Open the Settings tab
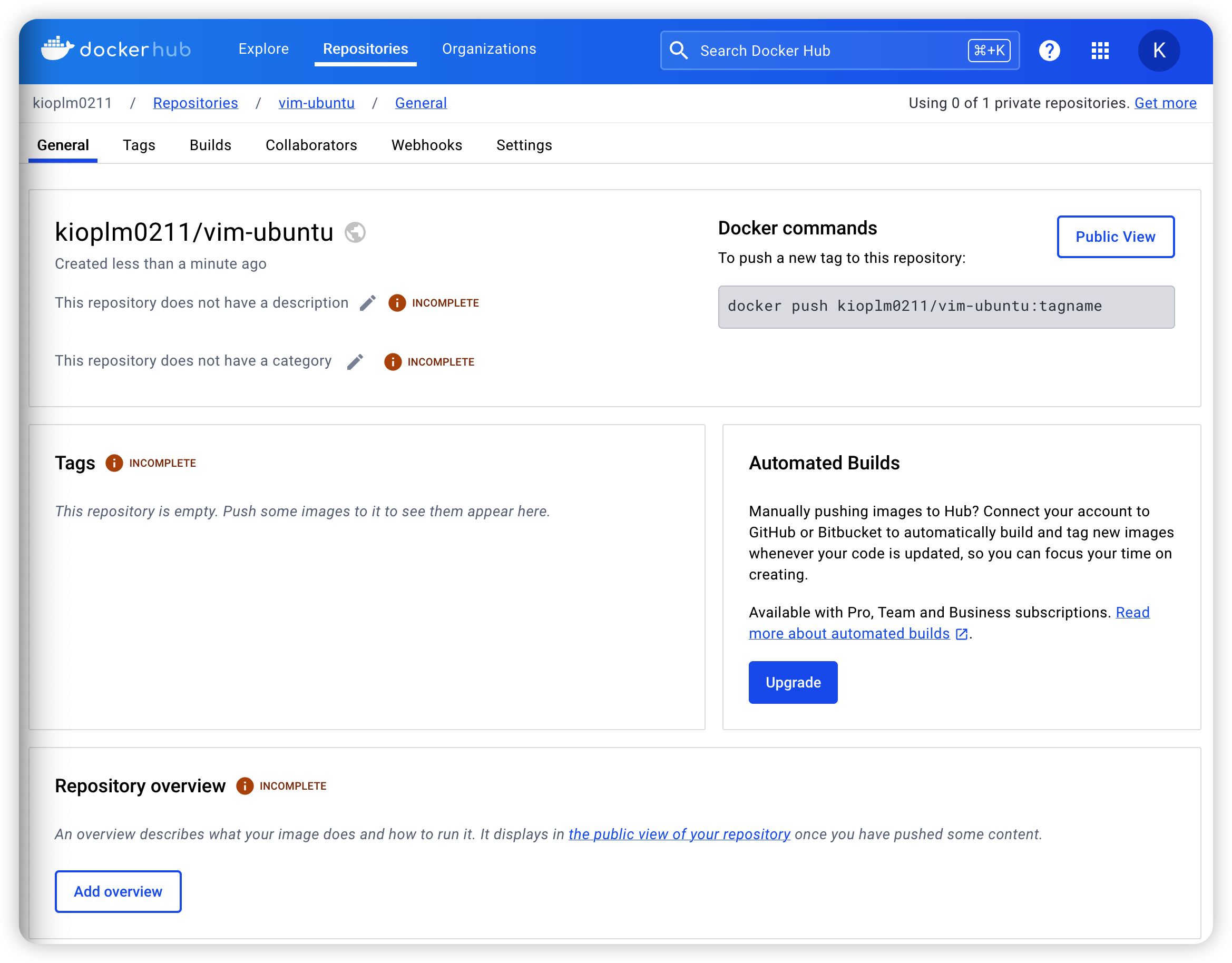 [523, 145]
